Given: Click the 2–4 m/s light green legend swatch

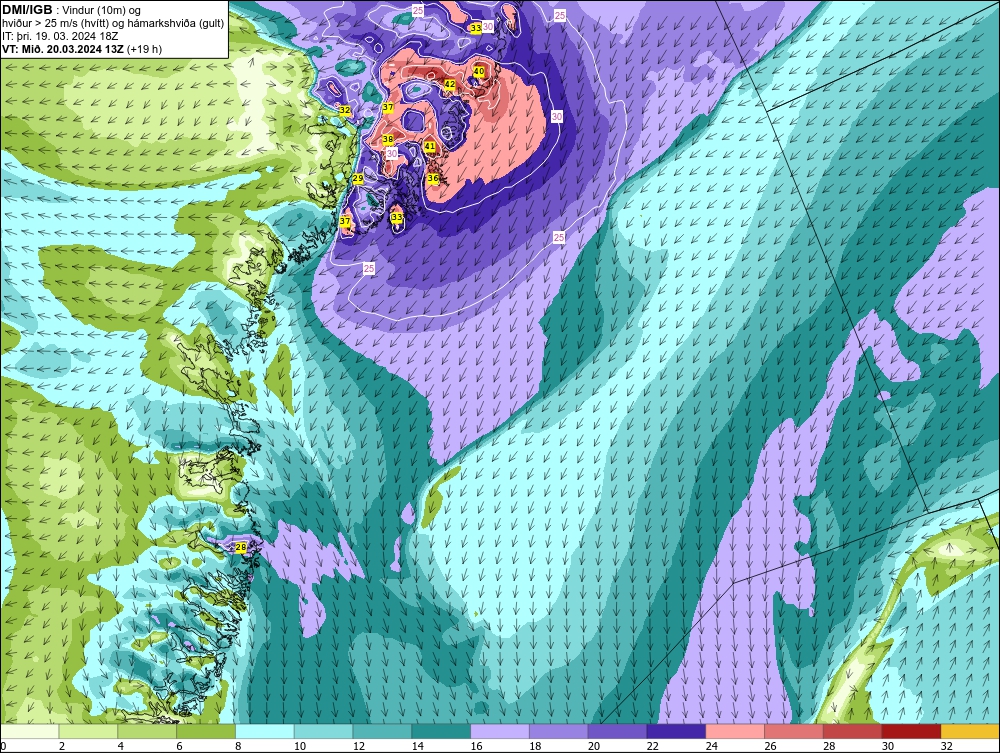Looking at the screenshot, I should [x=88, y=731].
